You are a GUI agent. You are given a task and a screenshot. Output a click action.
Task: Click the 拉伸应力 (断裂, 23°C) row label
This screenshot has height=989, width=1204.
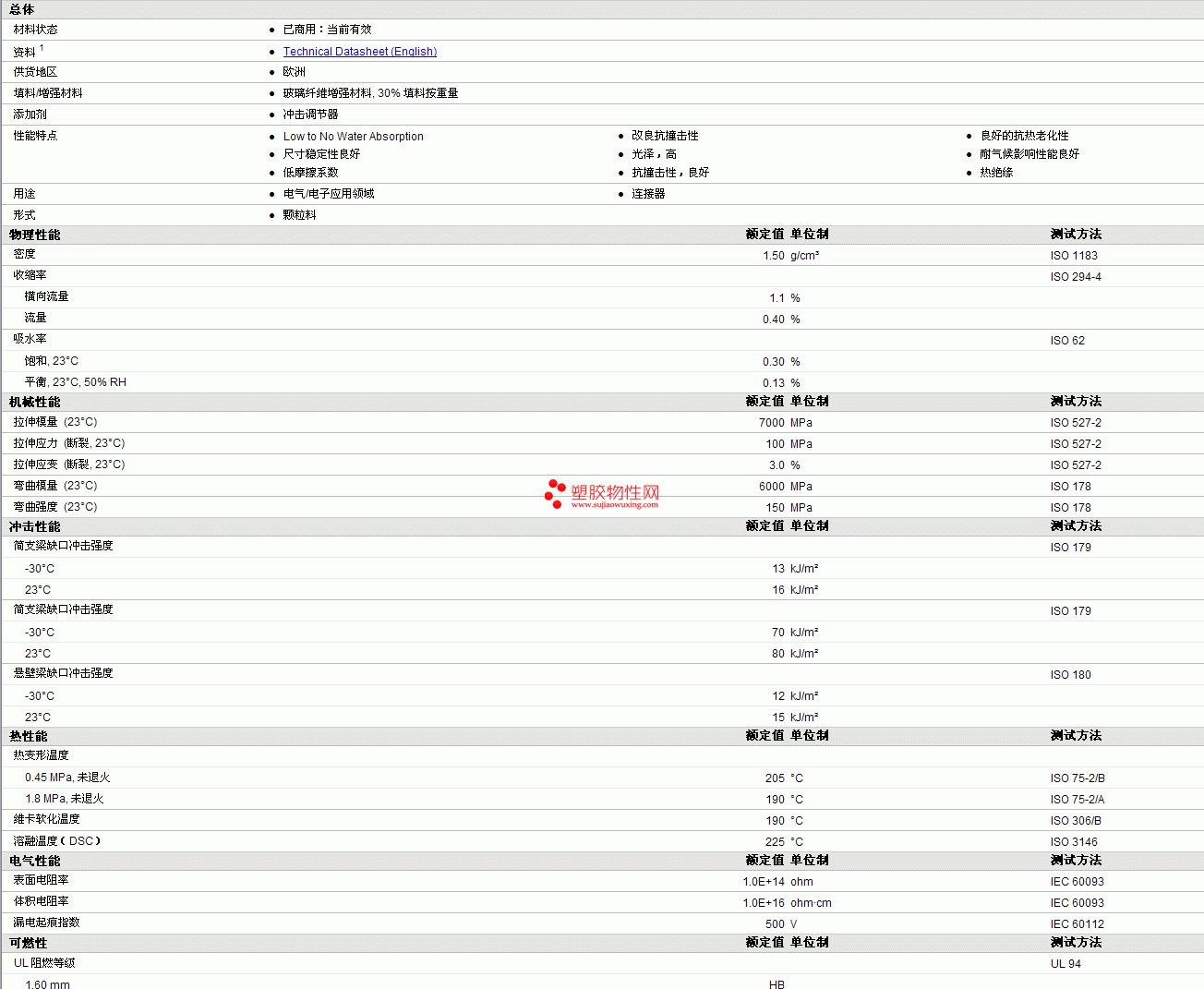pyautogui.click(x=69, y=443)
